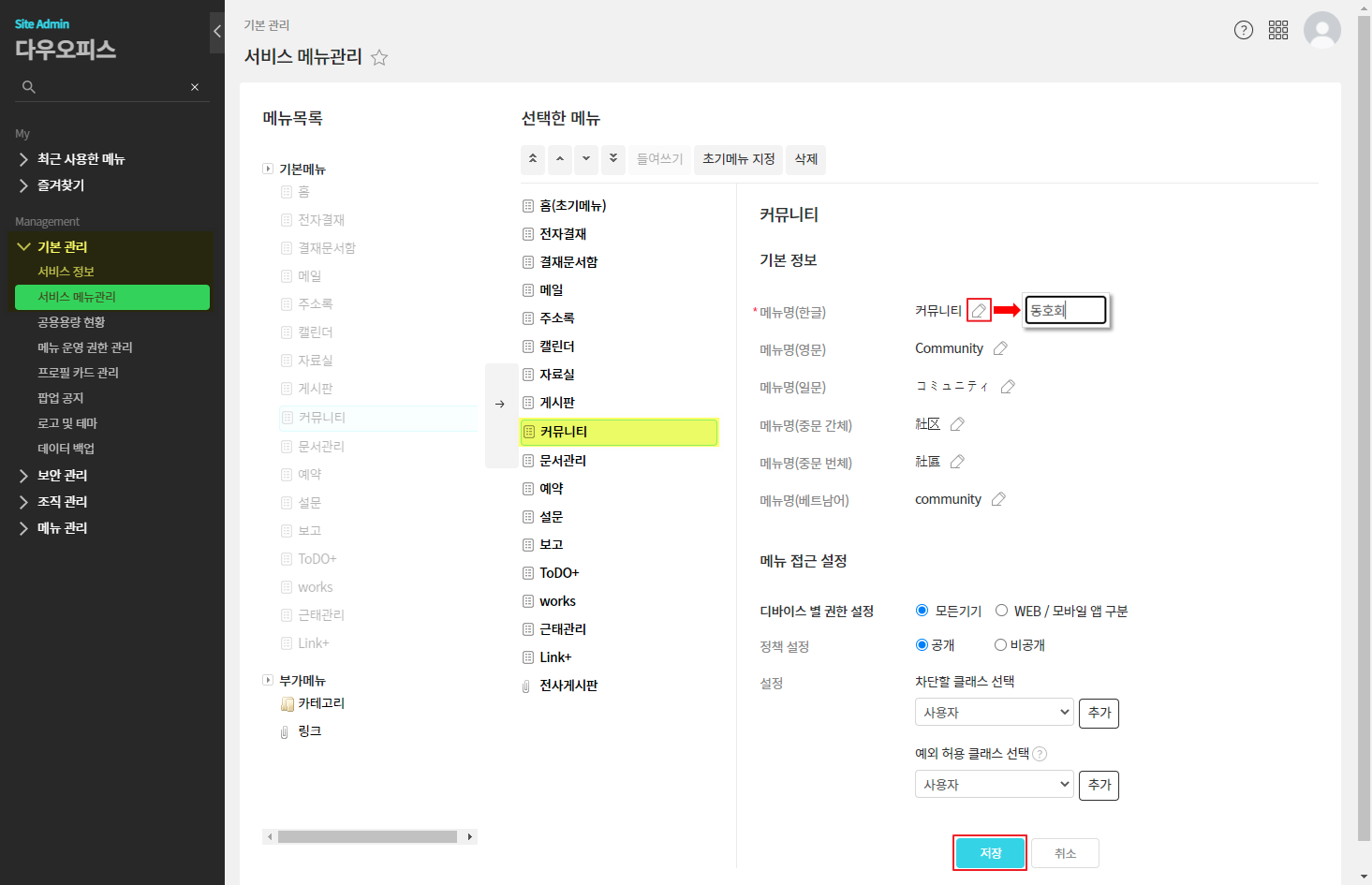The width and height of the screenshot is (1372, 885).
Task: Click the 저장 save button
Action: pos(990,853)
